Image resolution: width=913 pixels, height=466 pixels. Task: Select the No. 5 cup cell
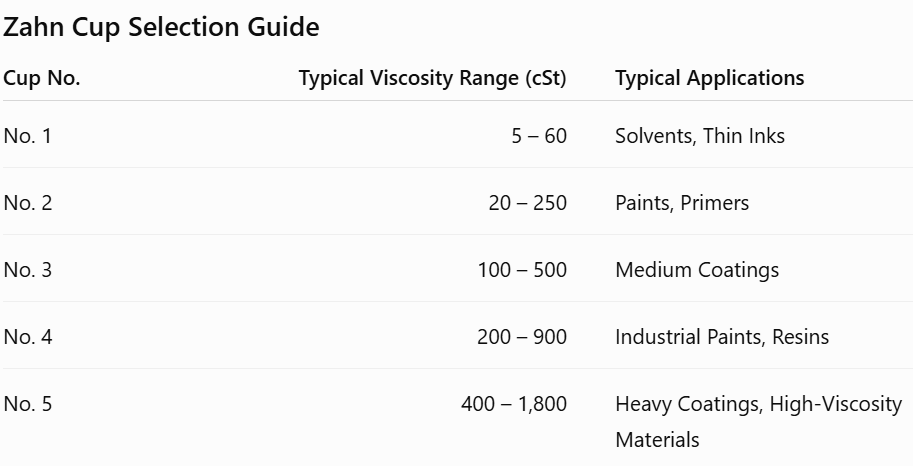[27, 404]
